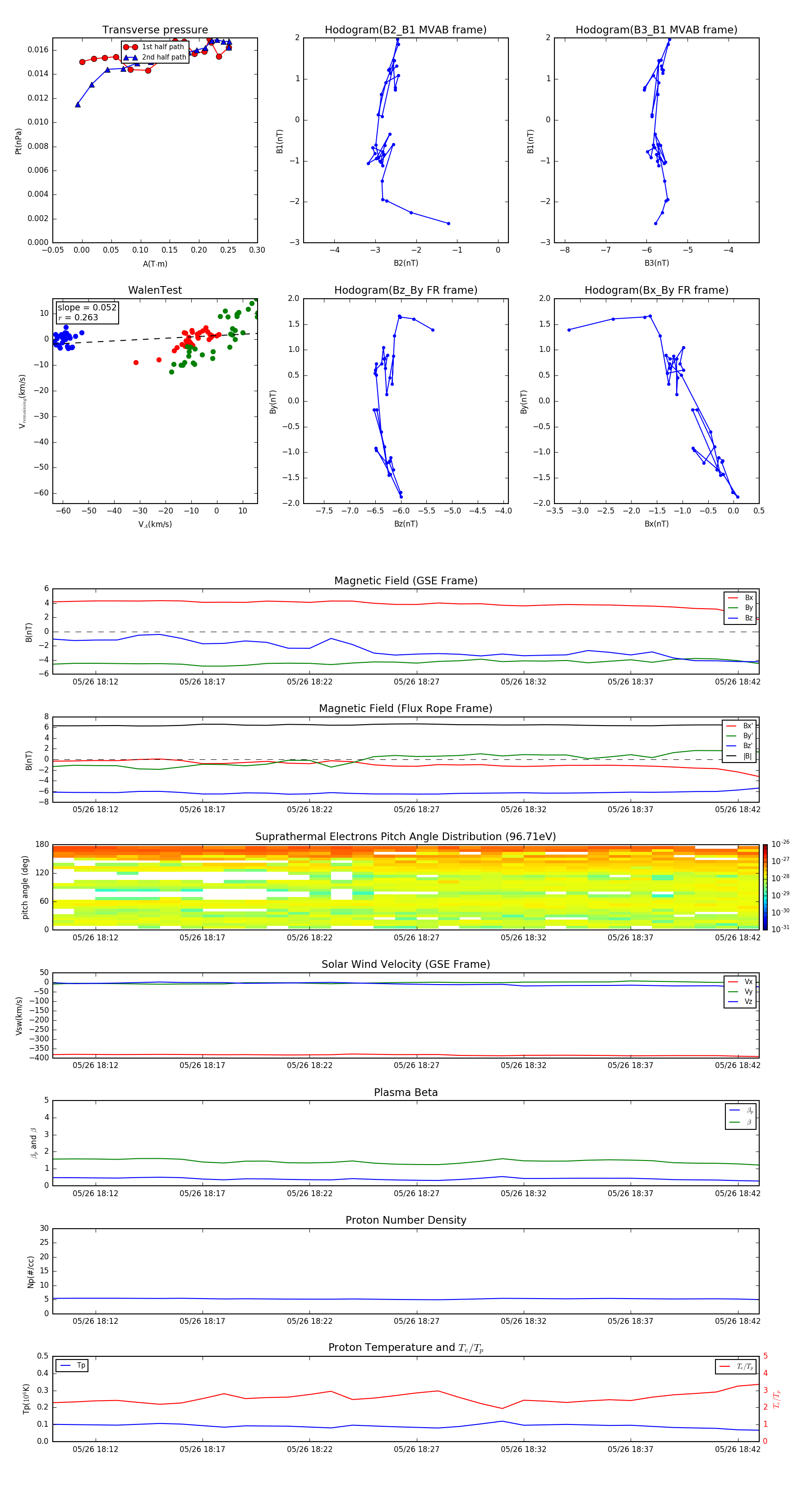Click the 'Vx' legend entry

740,981
